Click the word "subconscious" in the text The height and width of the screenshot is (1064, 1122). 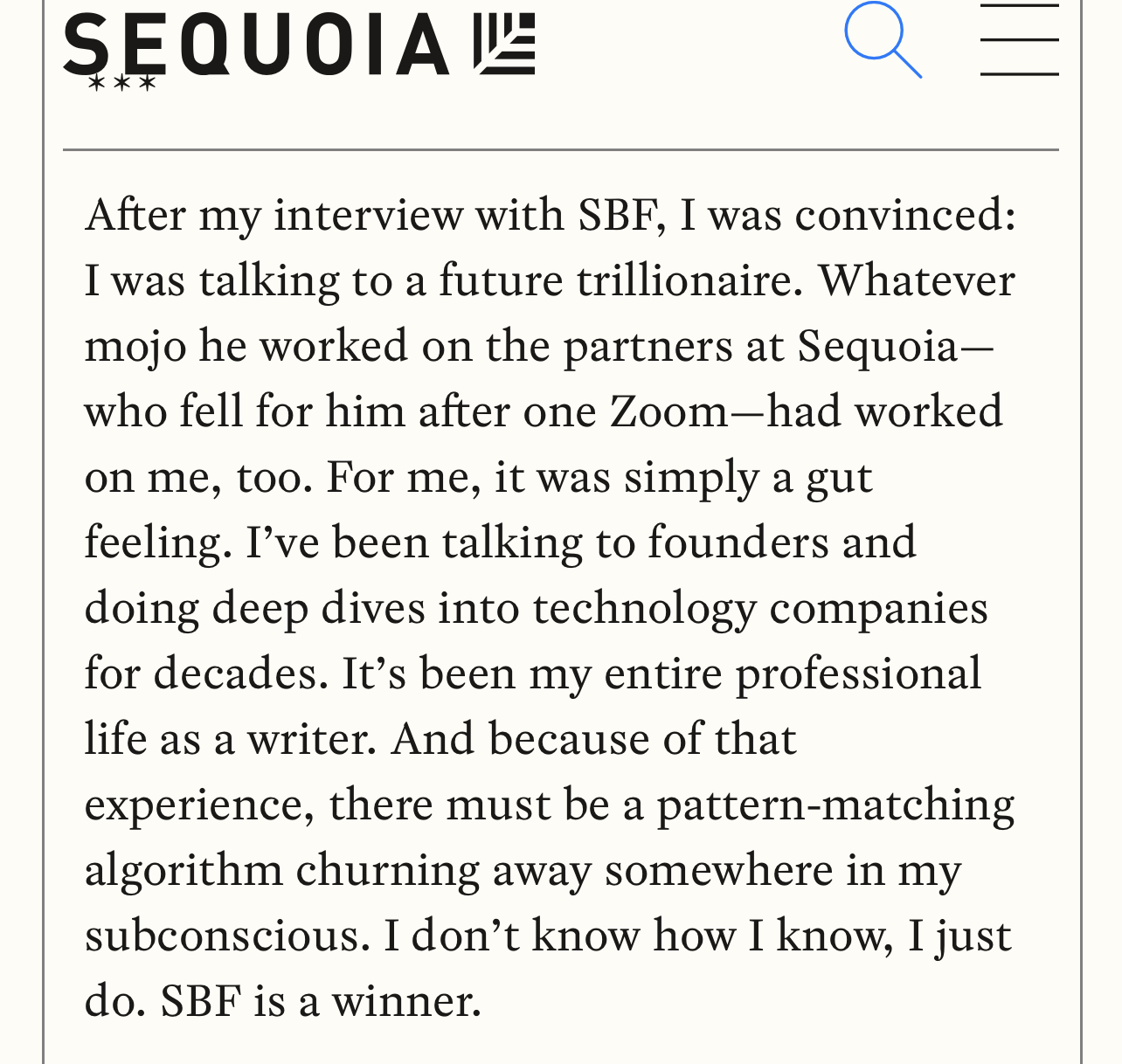(x=222, y=936)
